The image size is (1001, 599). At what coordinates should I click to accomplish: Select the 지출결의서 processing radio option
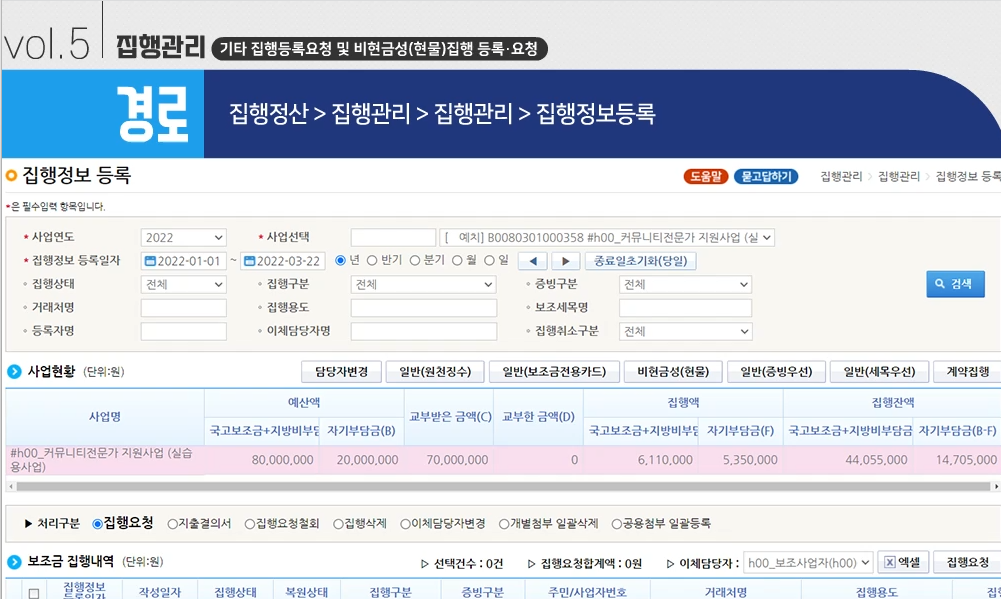pyautogui.click(x=172, y=524)
